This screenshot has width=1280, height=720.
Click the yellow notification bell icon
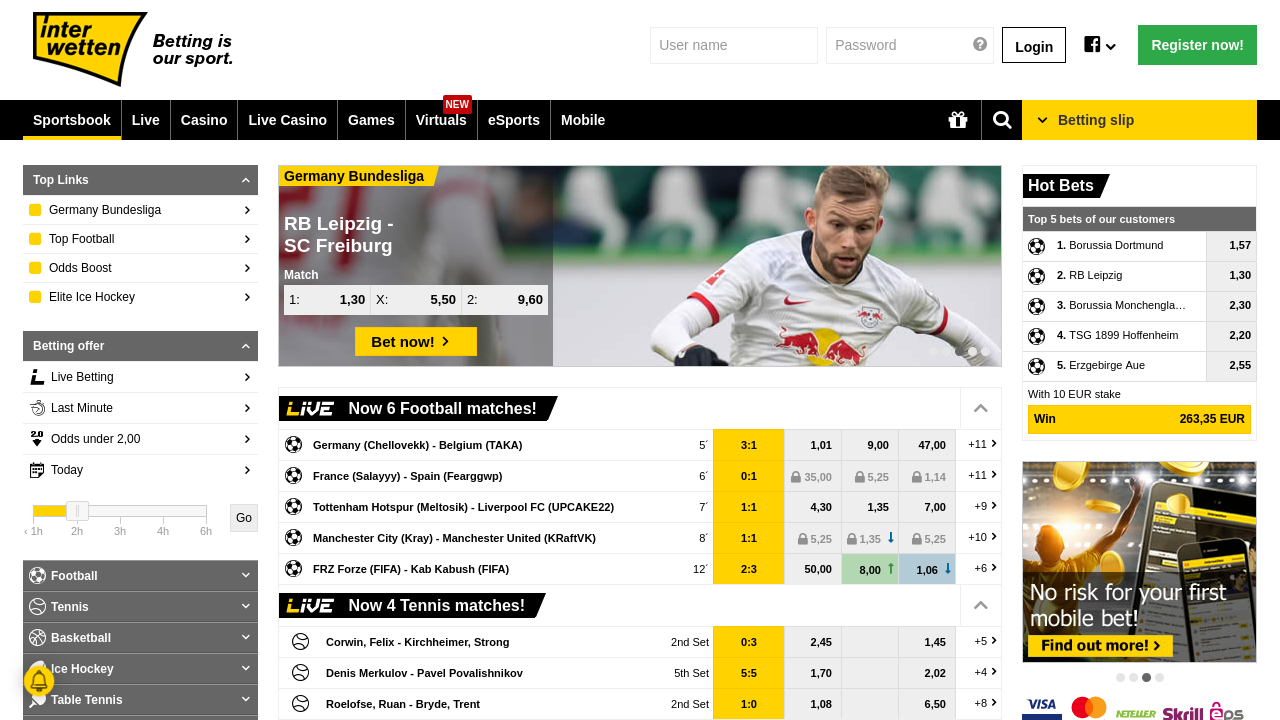[39, 681]
